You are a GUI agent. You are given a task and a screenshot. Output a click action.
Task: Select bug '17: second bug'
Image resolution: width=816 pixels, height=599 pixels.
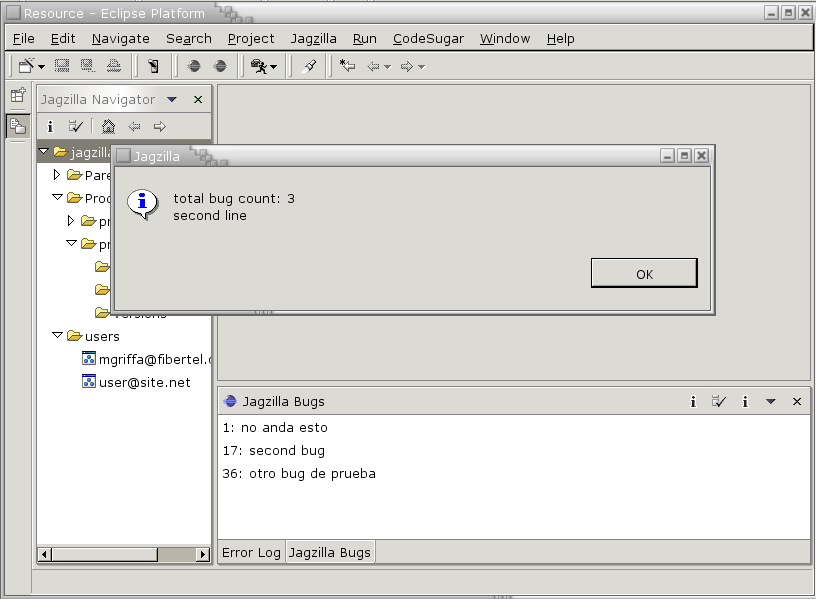click(x=274, y=451)
